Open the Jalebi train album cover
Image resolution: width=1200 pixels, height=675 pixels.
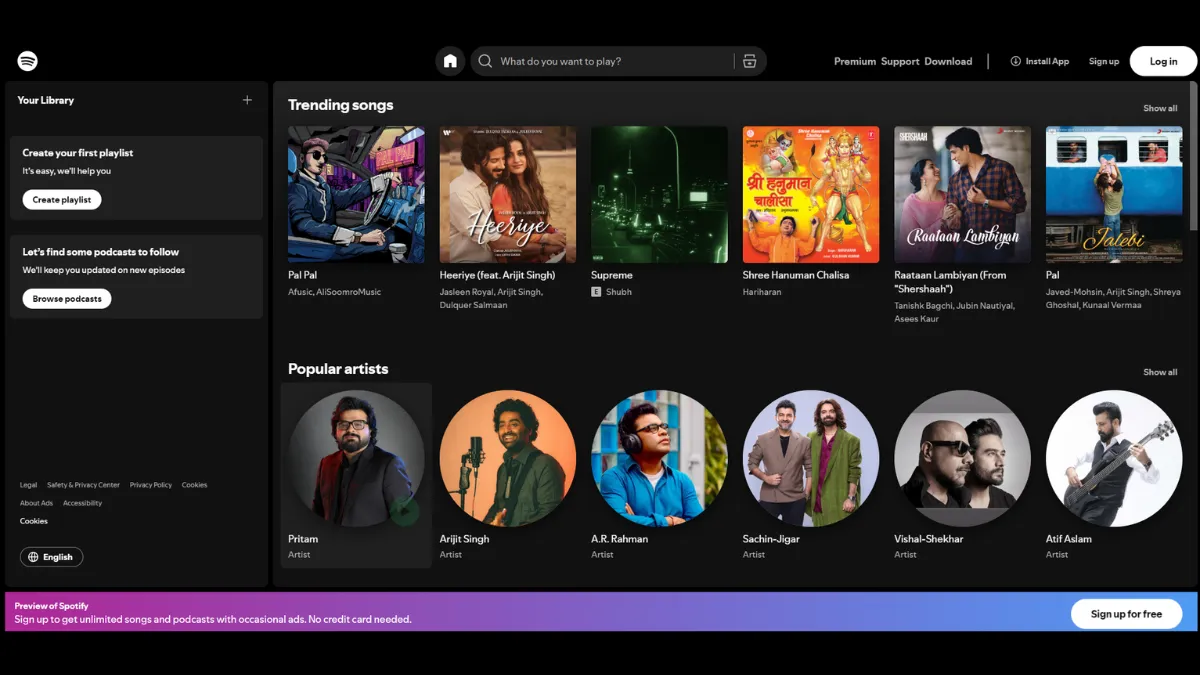click(x=1114, y=194)
